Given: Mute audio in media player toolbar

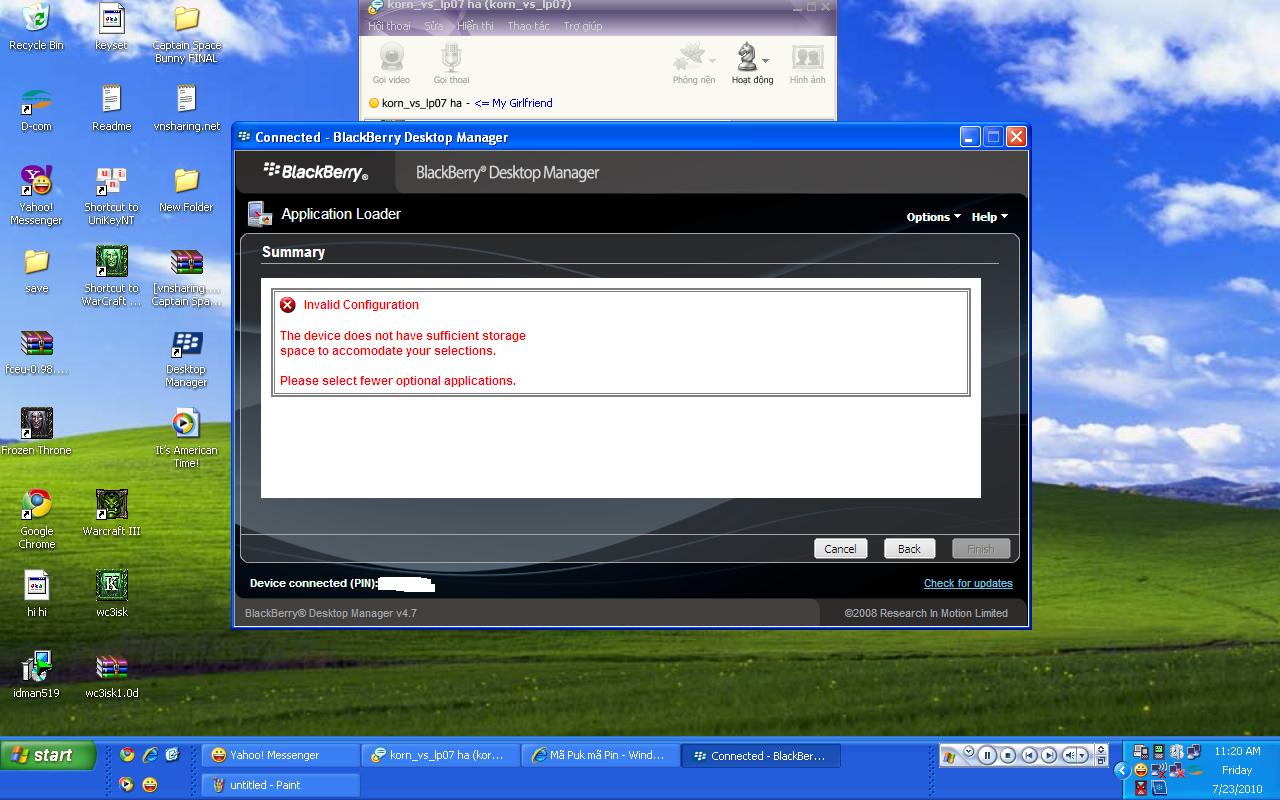Looking at the screenshot, I should point(1070,756).
